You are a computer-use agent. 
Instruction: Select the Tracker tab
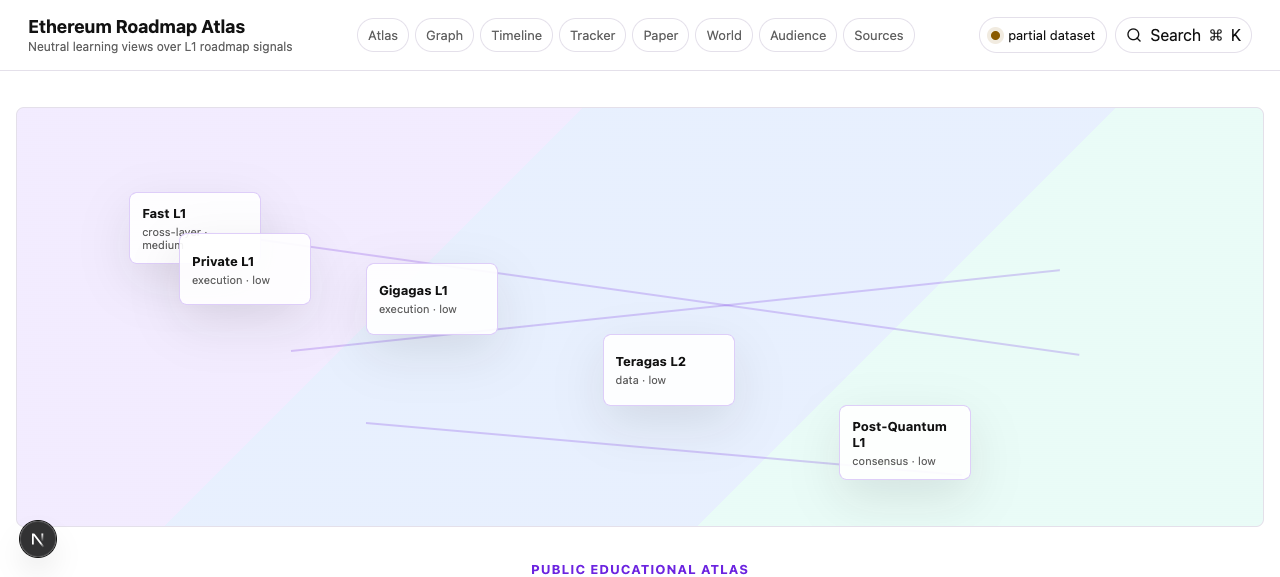[593, 35]
